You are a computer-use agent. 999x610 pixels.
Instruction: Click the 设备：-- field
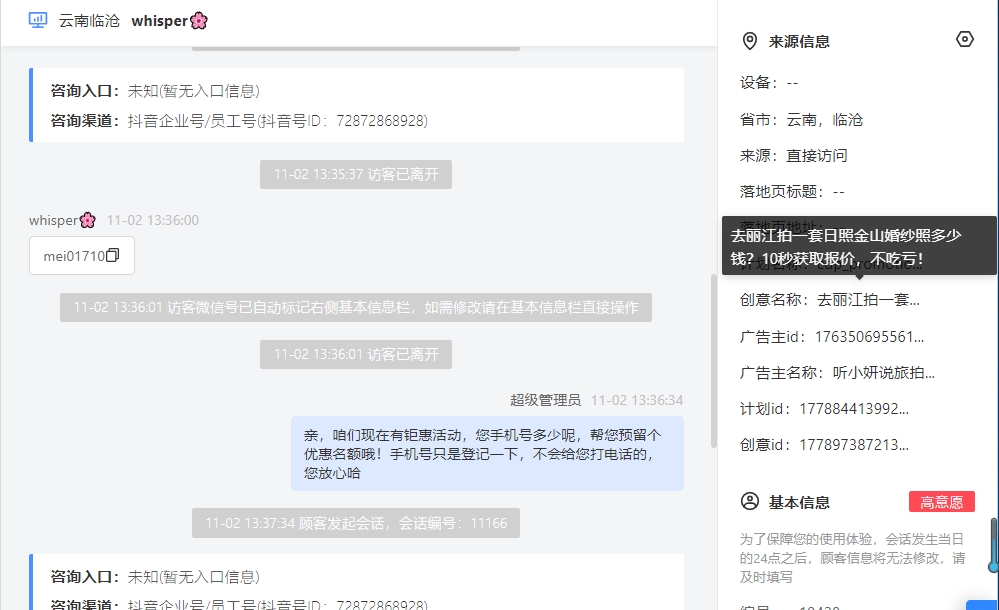[x=768, y=82]
